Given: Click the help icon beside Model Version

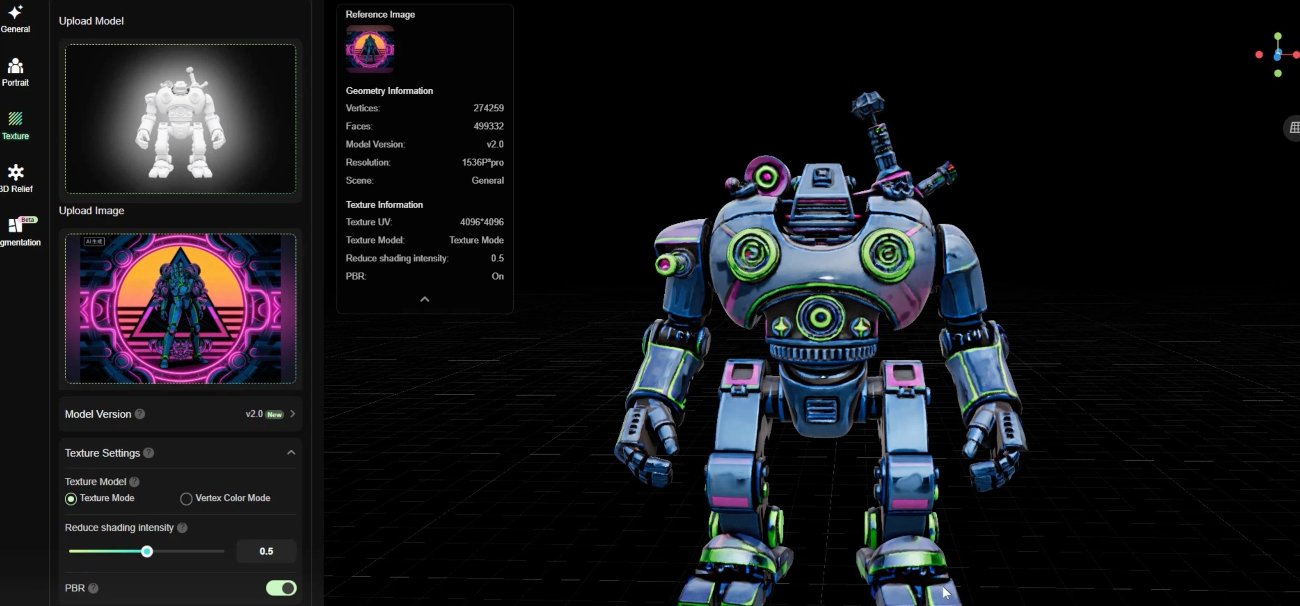Looking at the screenshot, I should point(139,413).
